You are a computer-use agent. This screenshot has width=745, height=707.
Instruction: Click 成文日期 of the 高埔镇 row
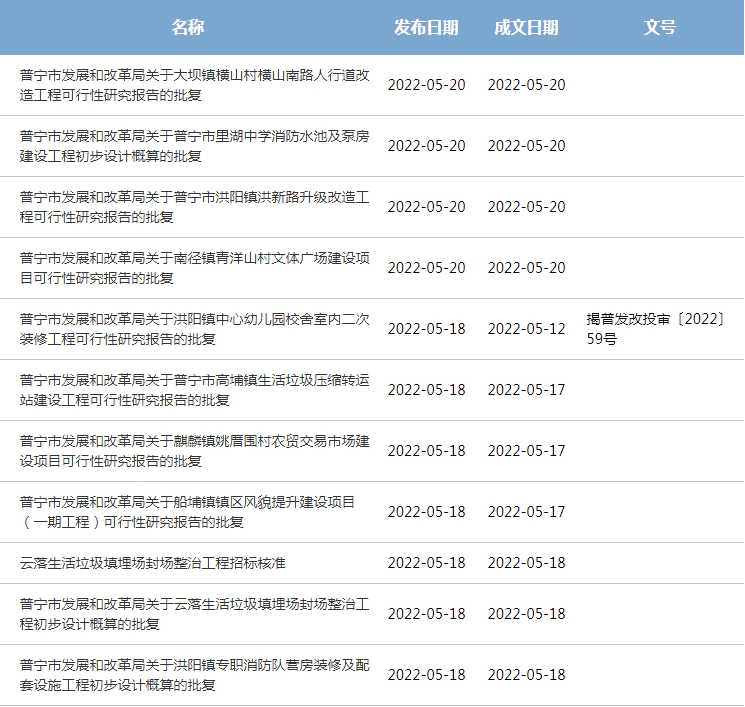(526, 390)
